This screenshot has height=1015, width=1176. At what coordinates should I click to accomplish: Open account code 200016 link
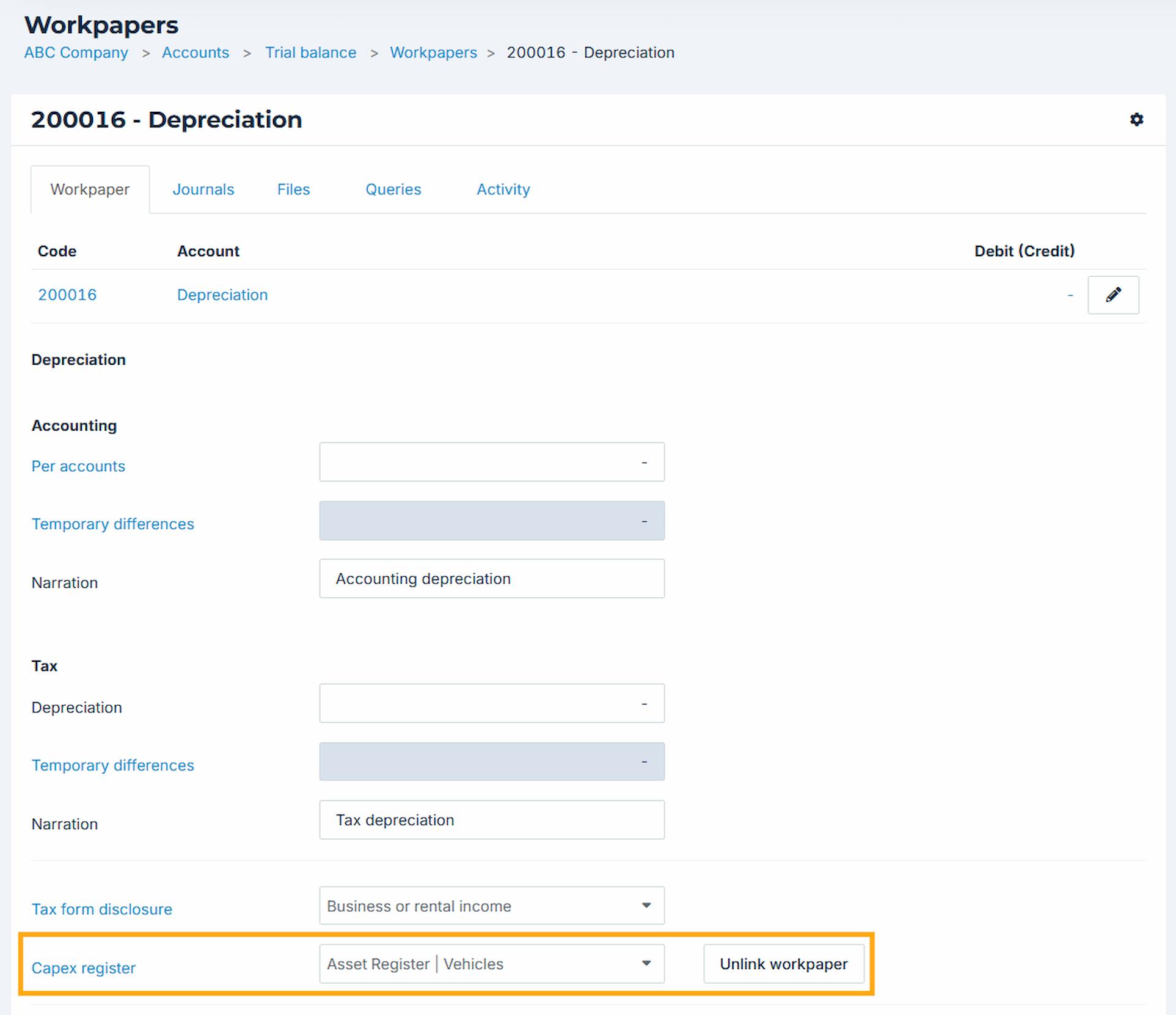67,295
